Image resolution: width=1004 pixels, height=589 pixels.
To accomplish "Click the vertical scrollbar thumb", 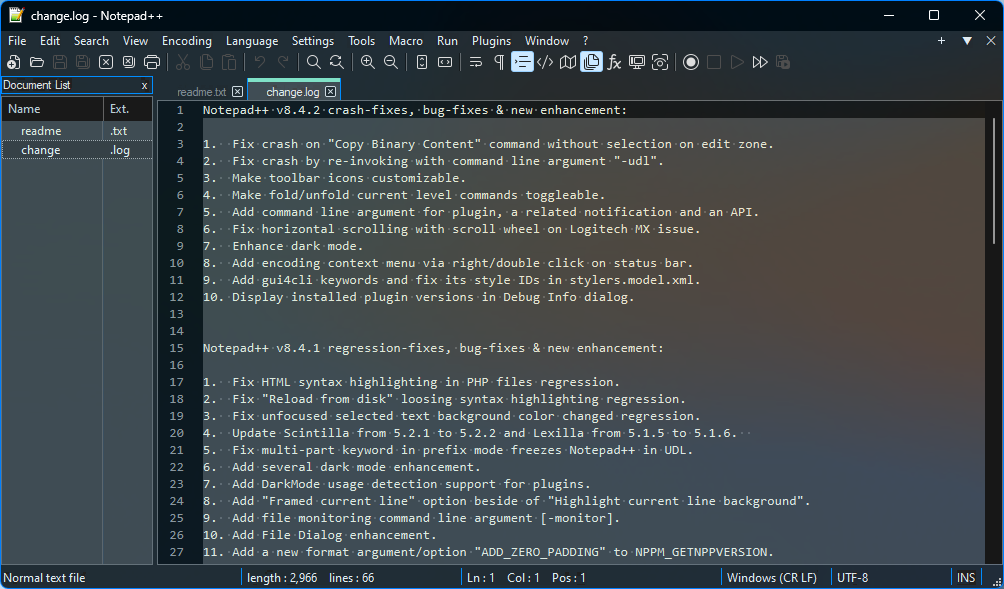I will 994,181.
